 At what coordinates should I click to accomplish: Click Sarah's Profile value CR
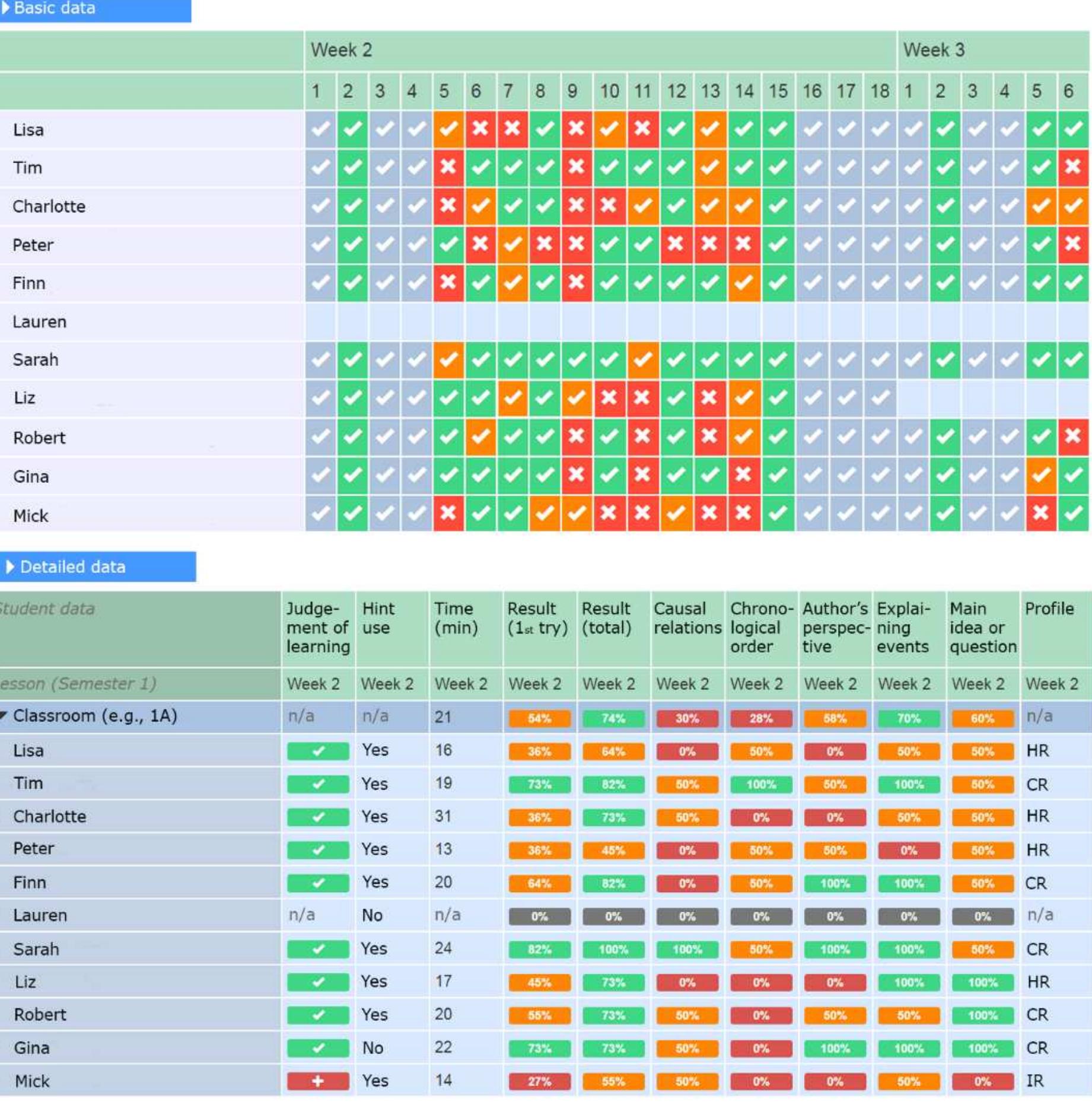pyautogui.click(x=1037, y=949)
